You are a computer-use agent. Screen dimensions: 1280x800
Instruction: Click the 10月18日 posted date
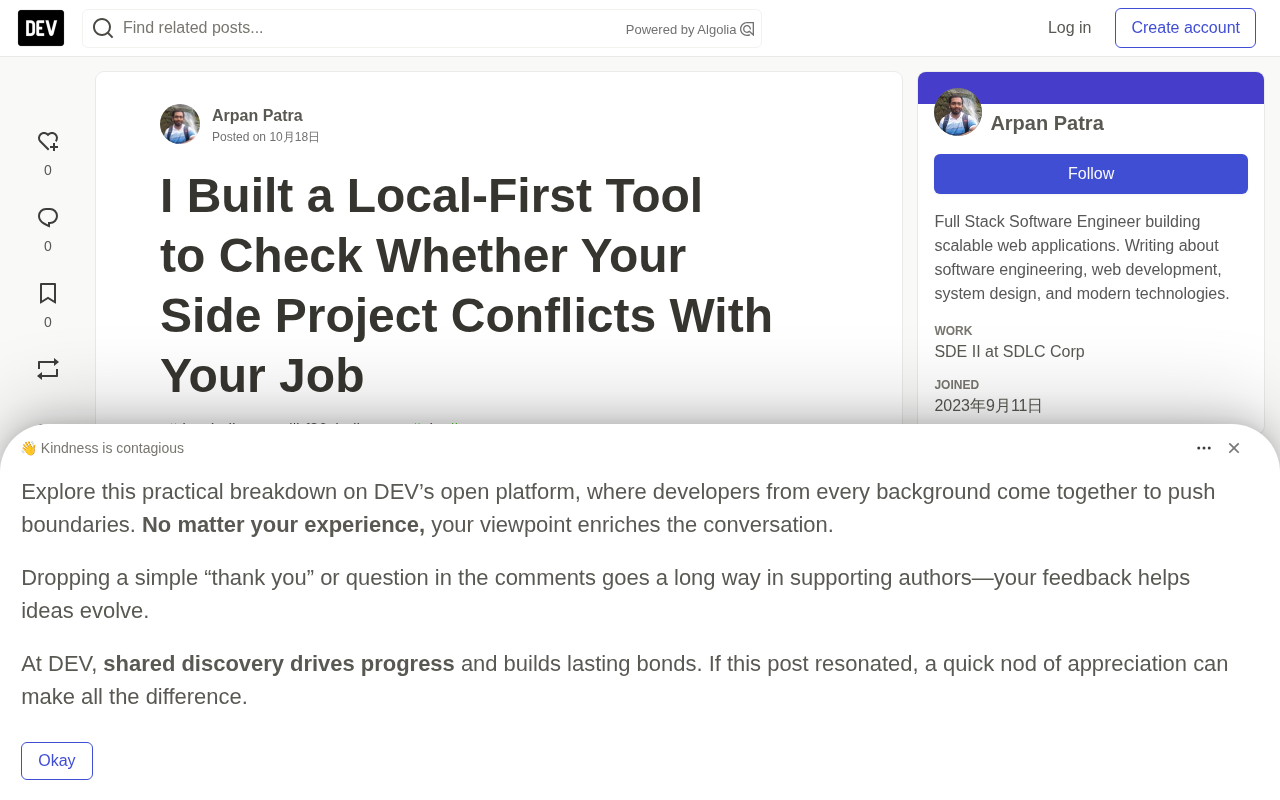[294, 137]
